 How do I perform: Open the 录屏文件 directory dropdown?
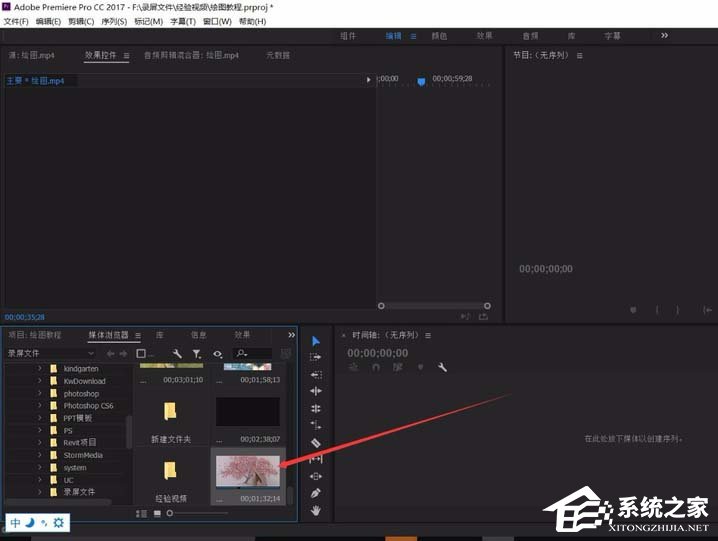pos(50,353)
